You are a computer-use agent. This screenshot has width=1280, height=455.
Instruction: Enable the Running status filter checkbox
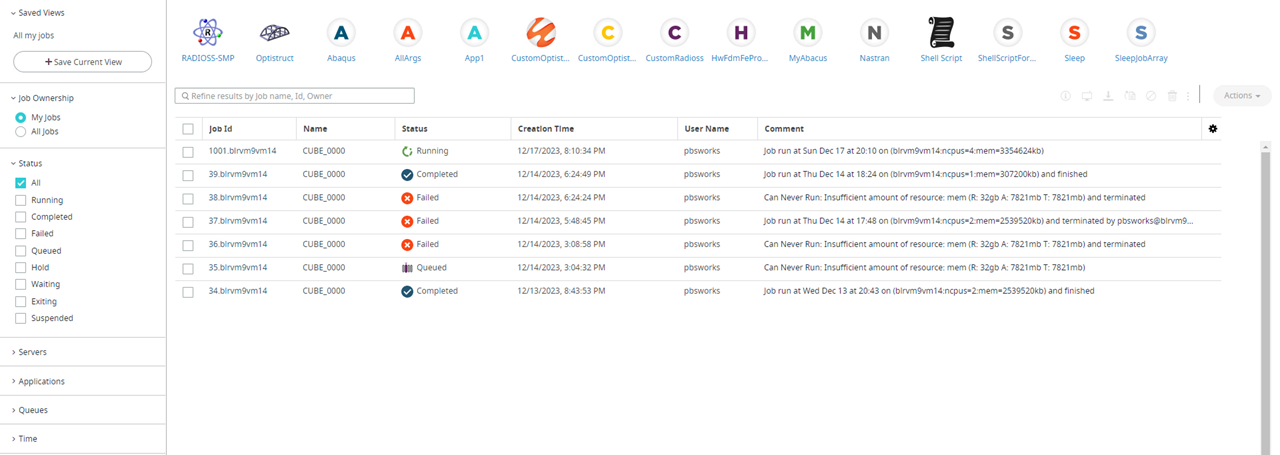21,200
